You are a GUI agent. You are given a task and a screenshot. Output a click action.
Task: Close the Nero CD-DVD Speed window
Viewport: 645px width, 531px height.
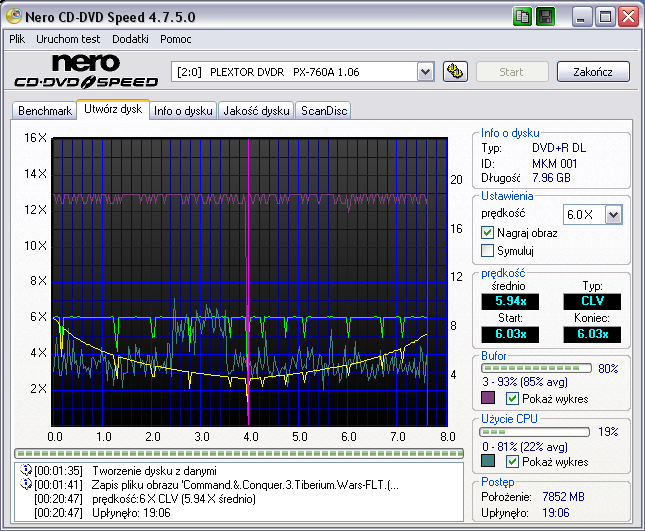pos(629,17)
